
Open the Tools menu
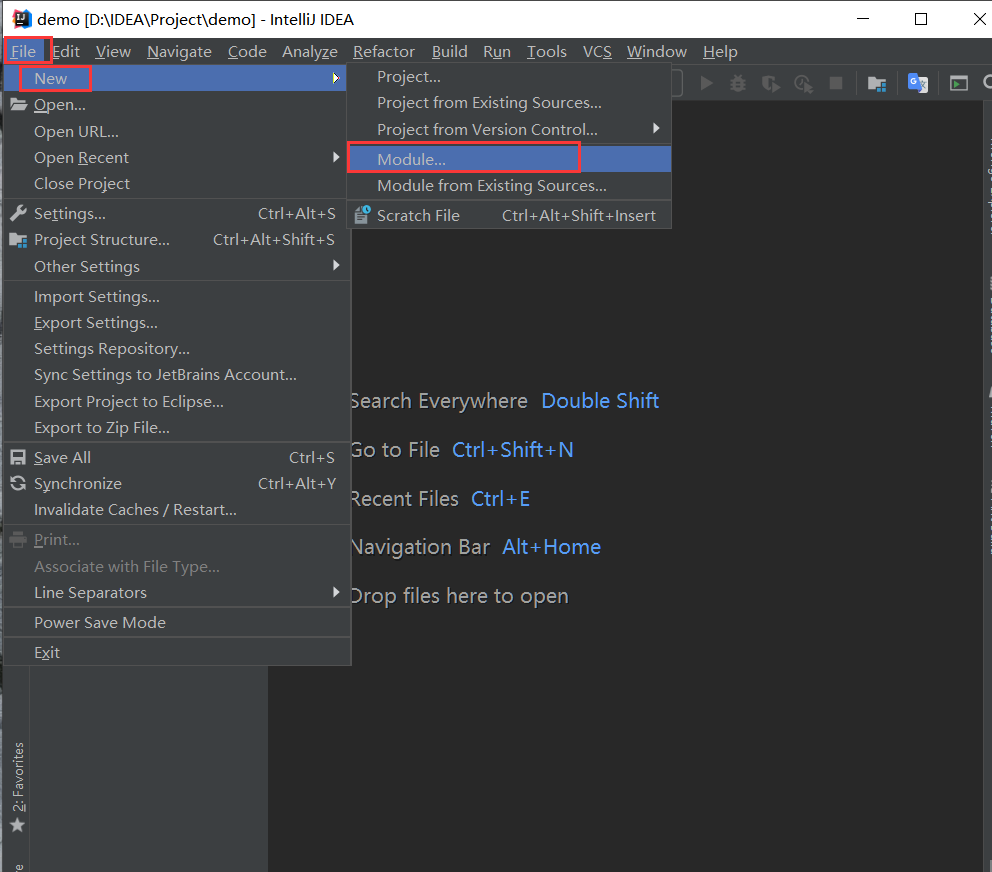coord(547,51)
